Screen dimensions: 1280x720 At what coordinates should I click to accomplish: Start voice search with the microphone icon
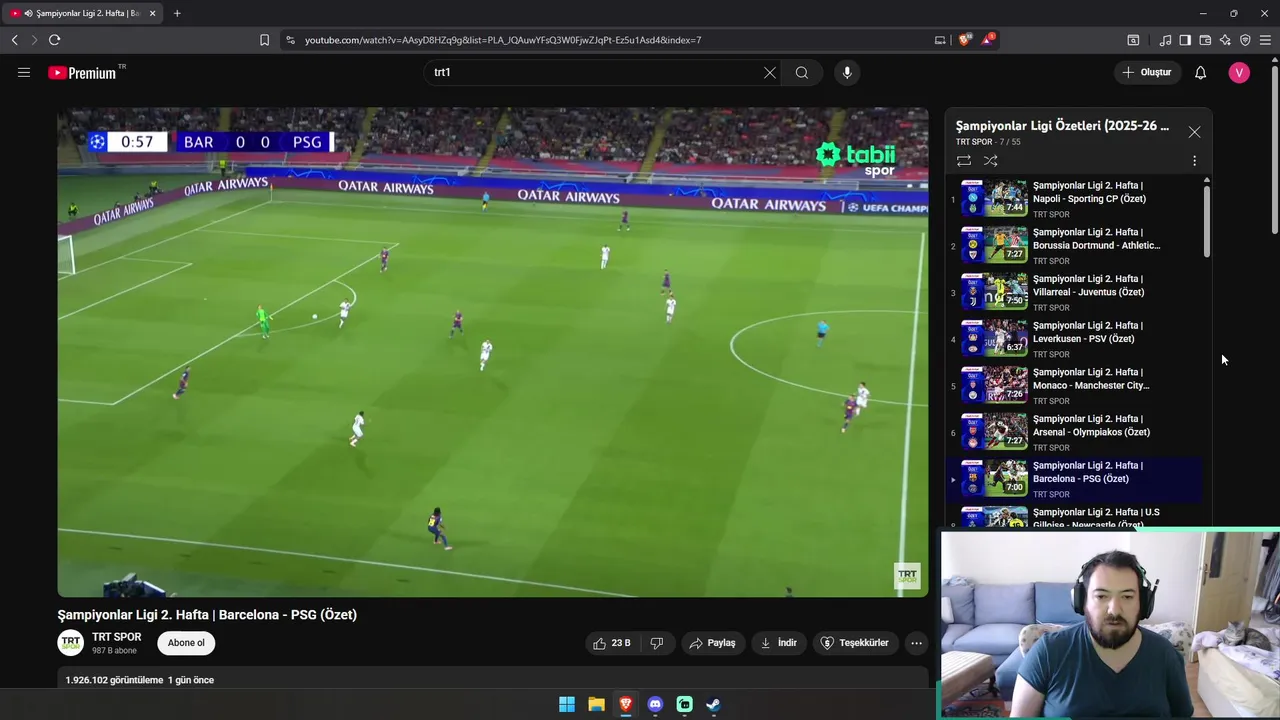coord(847,72)
